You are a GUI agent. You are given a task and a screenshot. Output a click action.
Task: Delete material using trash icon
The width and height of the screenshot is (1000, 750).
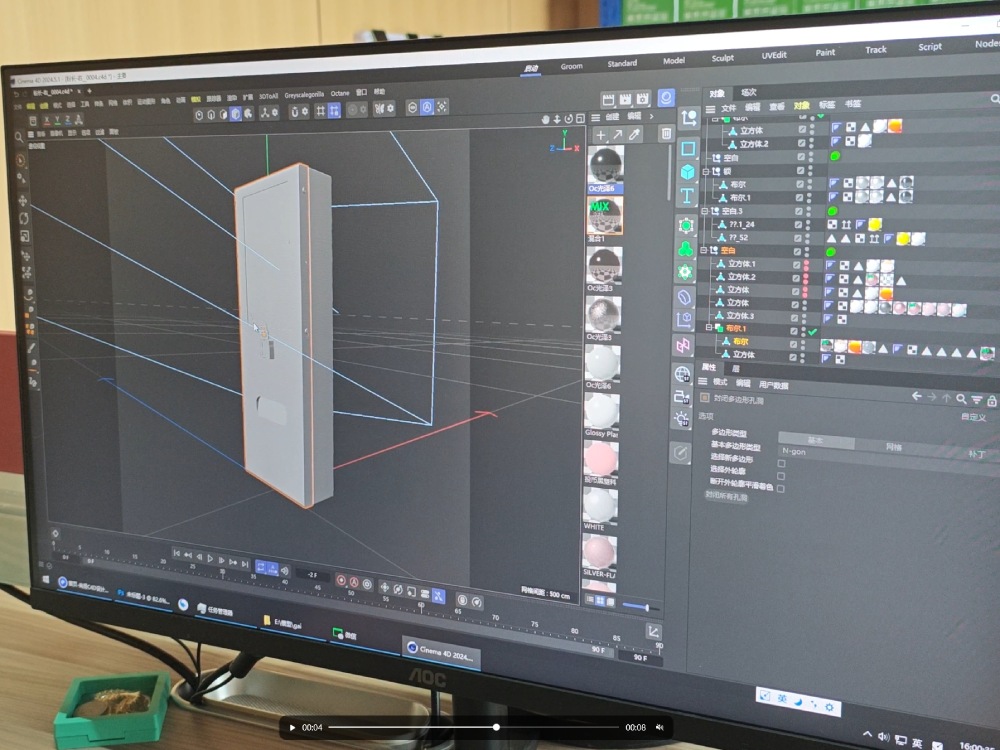tap(666, 133)
